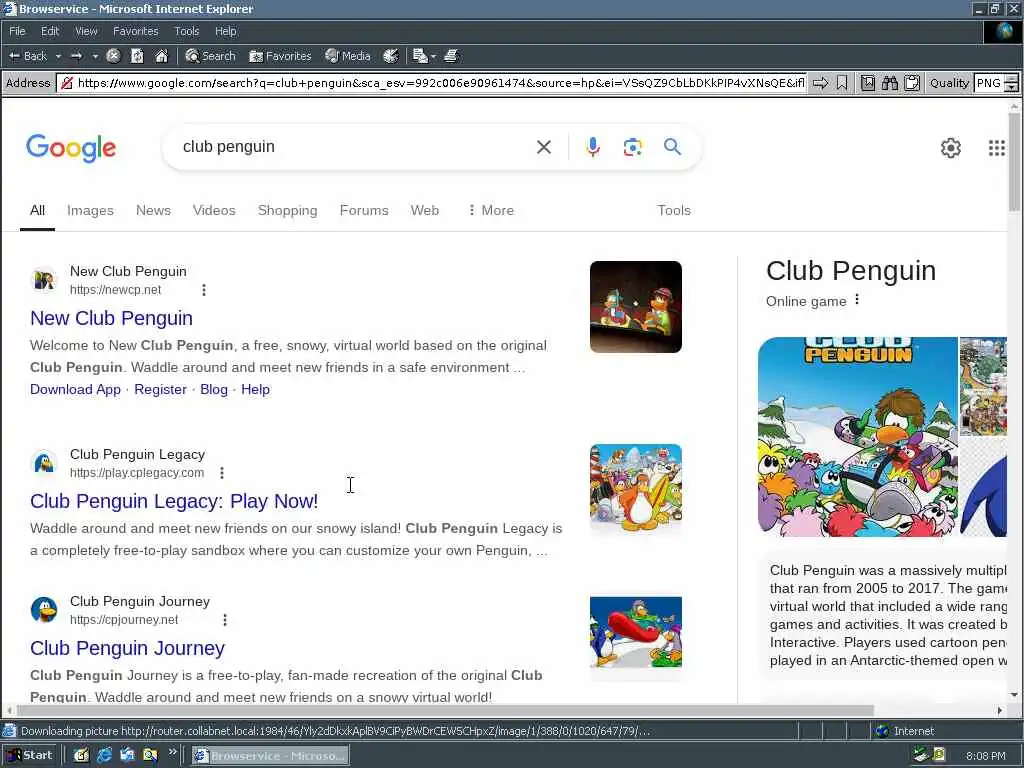The height and width of the screenshot is (768, 1024).
Task: Switch to the Shopping tab
Action: 287,210
